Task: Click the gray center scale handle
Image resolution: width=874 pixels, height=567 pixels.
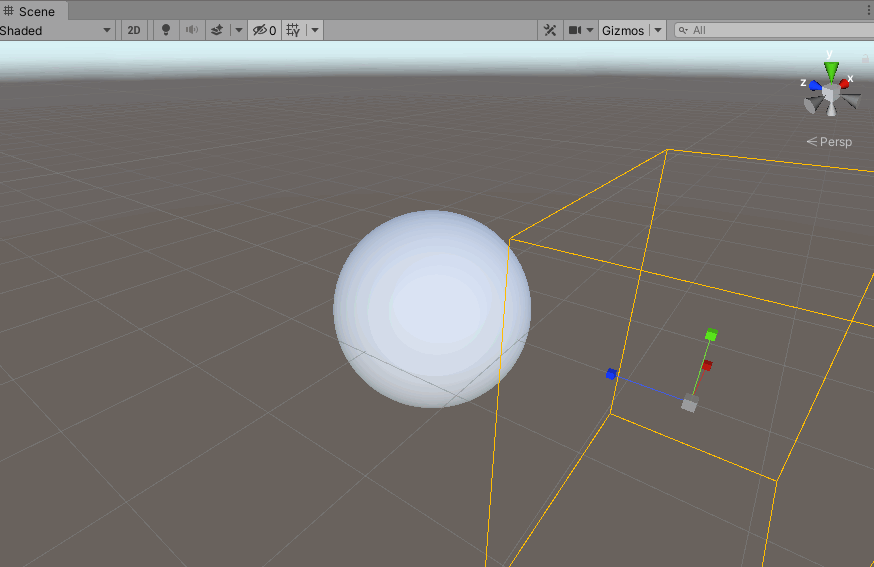Action: [x=690, y=403]
